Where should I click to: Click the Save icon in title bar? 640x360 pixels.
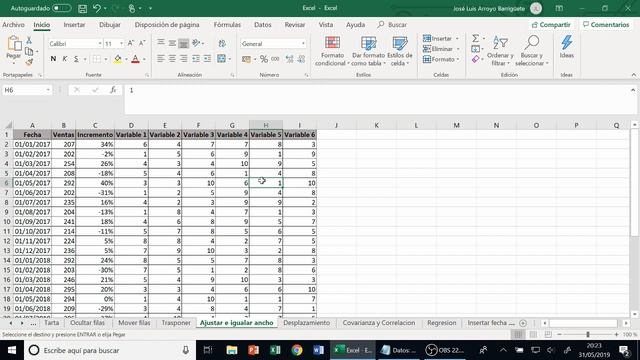tap(82, 8)
